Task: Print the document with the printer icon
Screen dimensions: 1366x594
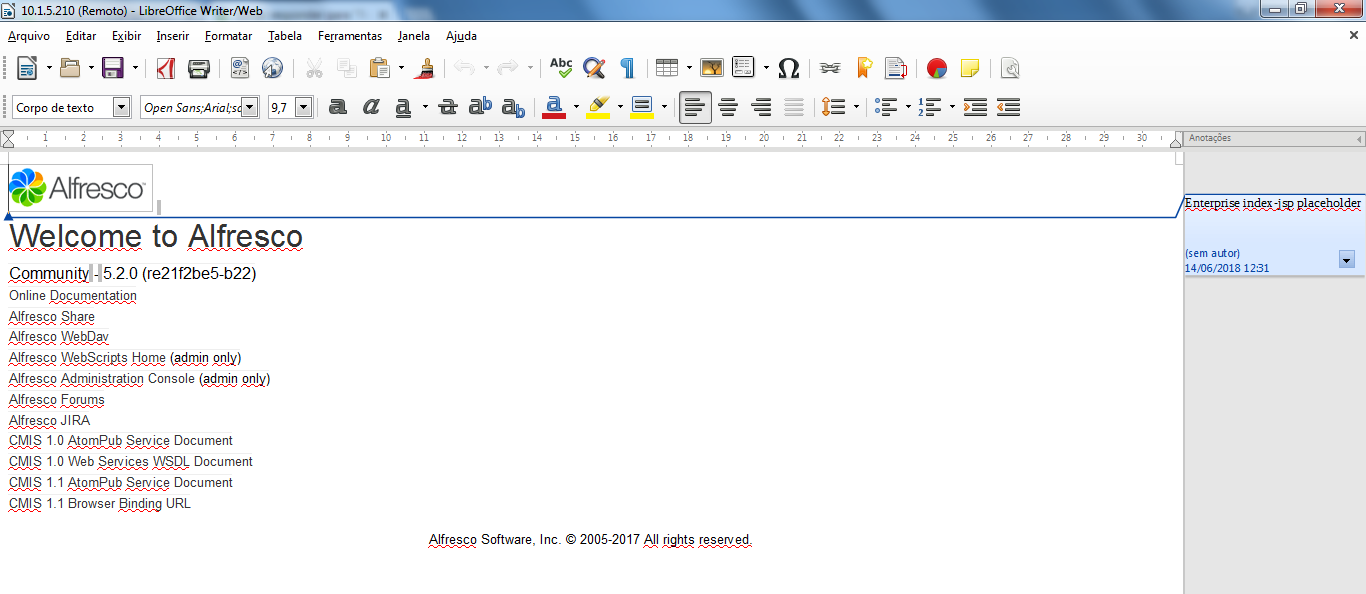Action: [198, 68]
